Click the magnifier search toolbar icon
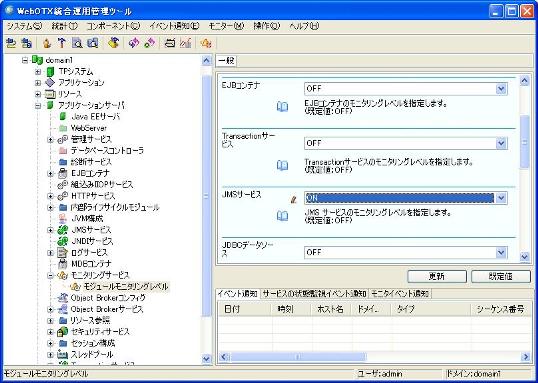 pos(77,43)
